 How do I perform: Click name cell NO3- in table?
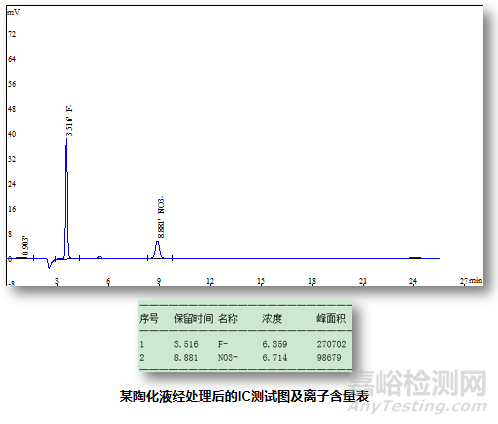pyautogui.click(x=228, y=358)
